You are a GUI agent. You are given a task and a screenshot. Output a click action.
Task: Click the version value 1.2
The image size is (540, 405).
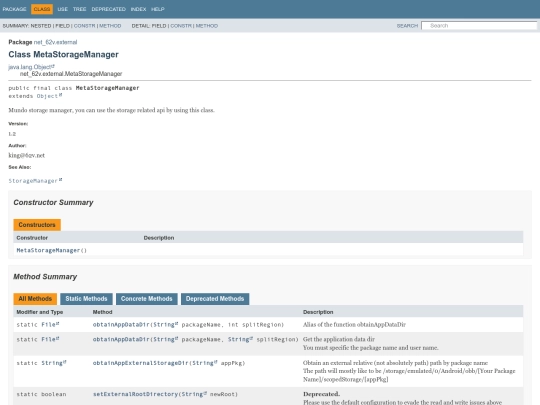point(12,134)
